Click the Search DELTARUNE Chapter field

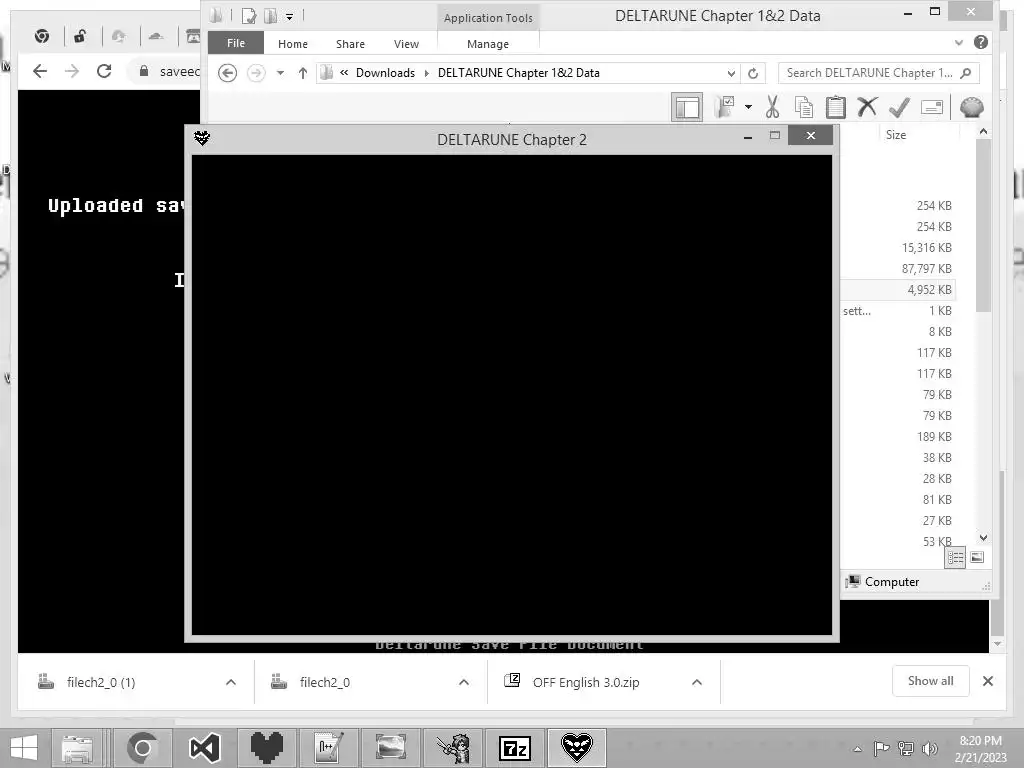[879, 72]
